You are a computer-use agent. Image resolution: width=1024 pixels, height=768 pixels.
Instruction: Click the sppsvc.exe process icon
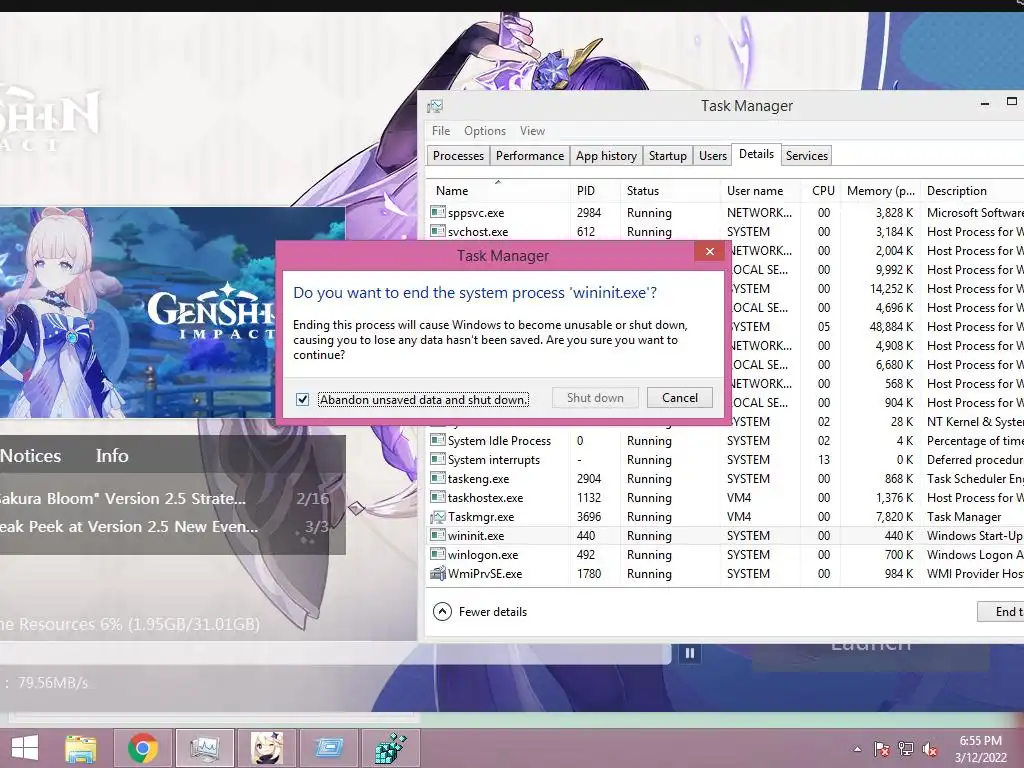tap(438, 212)
